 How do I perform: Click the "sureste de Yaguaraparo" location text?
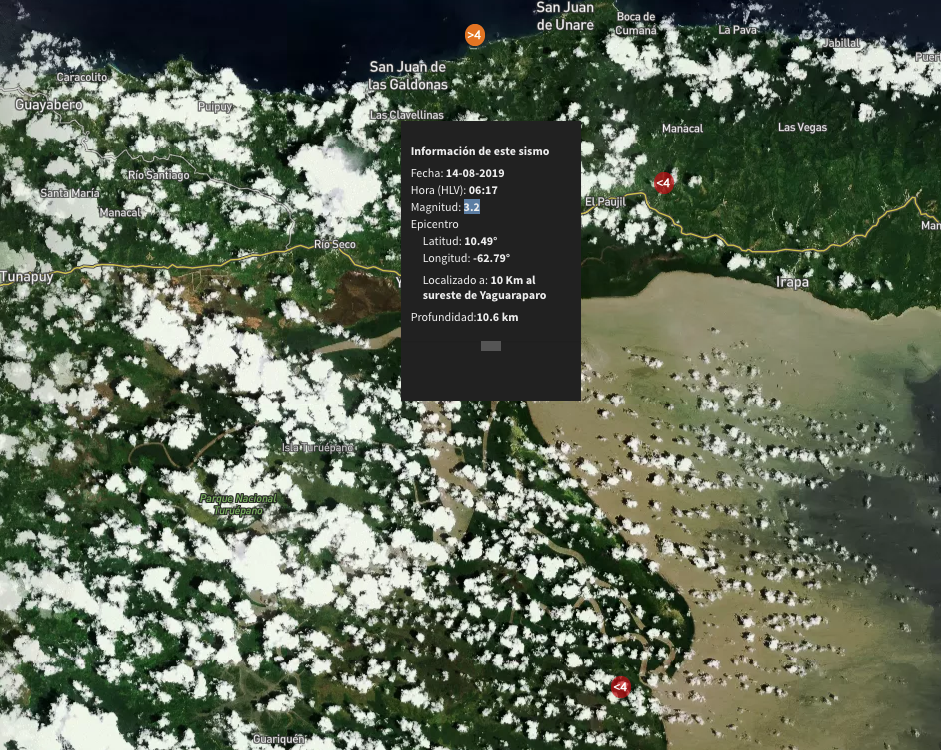(484, 295)
